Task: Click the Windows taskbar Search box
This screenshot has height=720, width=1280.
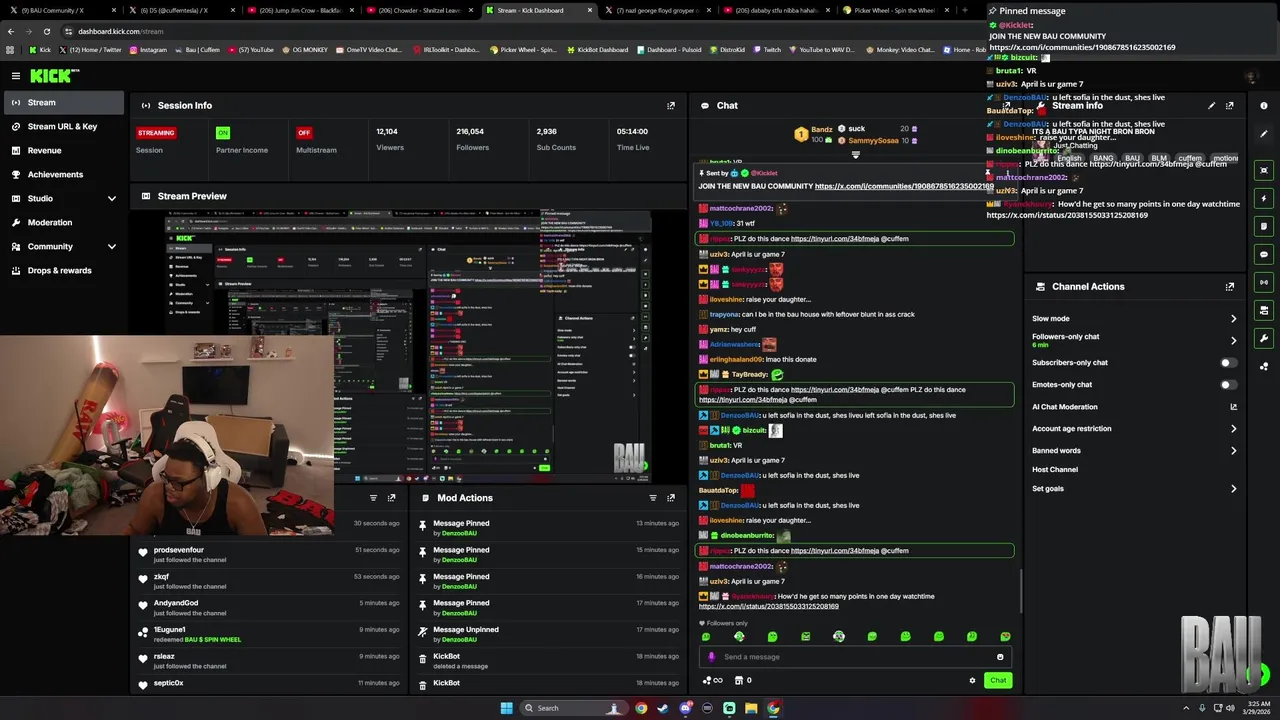Action: click(x=572, y=708)
